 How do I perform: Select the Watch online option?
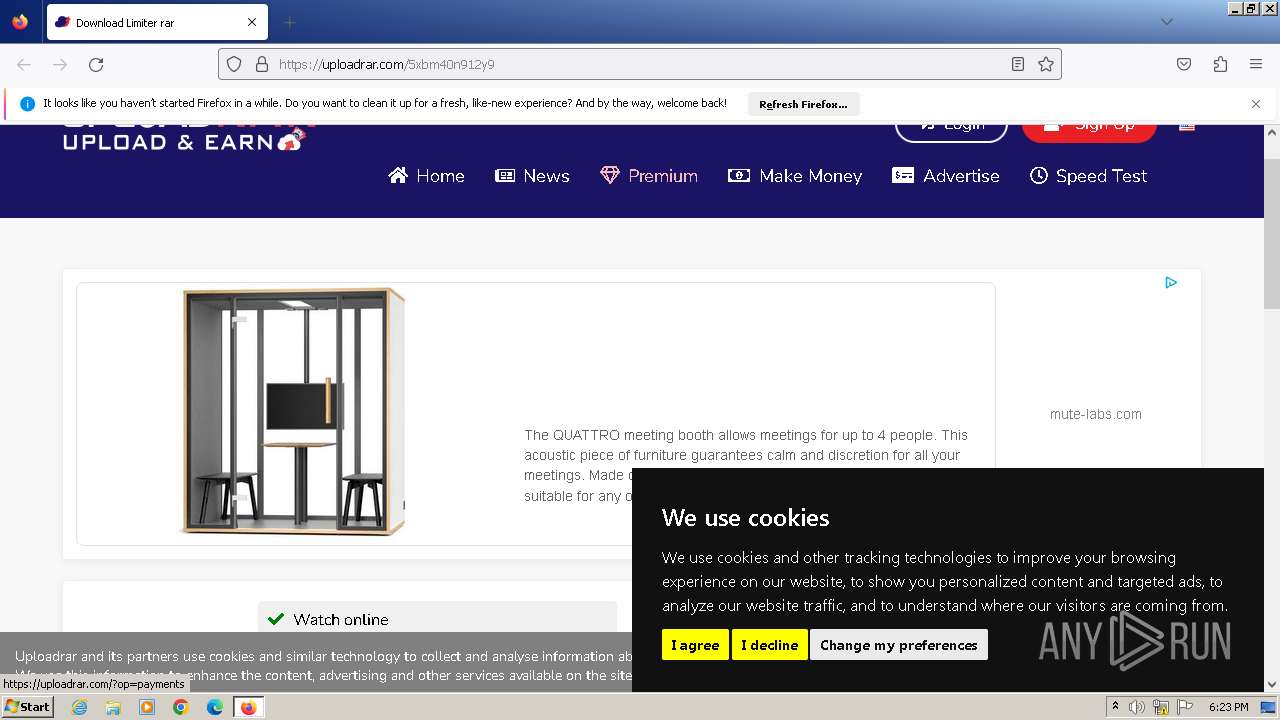tap(437, 619)
